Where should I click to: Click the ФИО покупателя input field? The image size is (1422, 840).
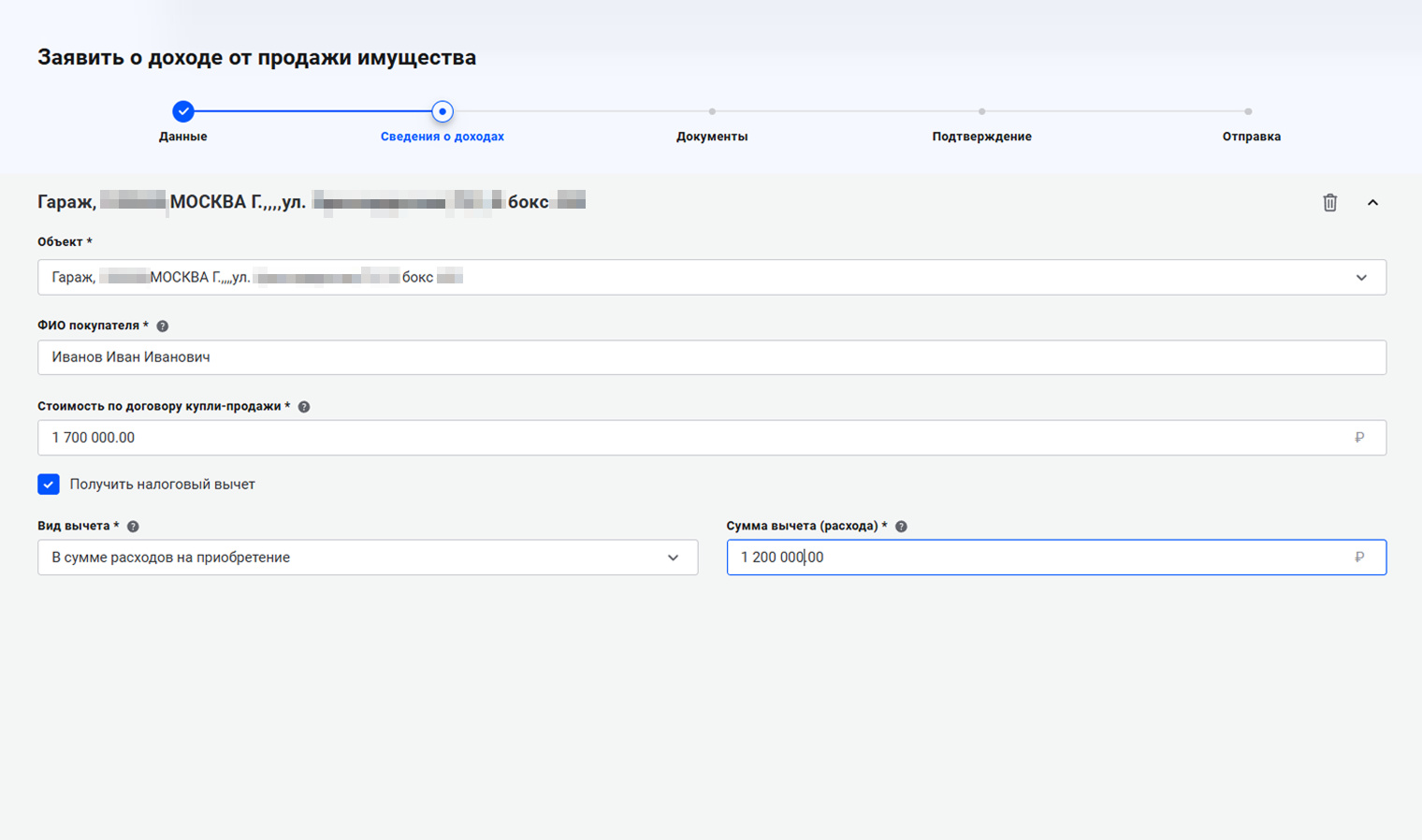point(711,357)
